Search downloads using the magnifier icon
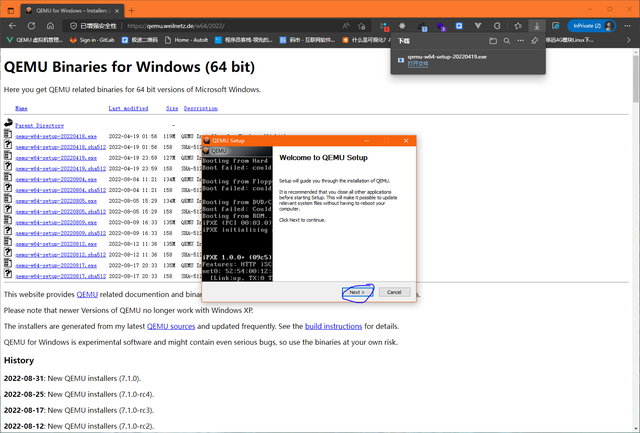 pos(507,41)
